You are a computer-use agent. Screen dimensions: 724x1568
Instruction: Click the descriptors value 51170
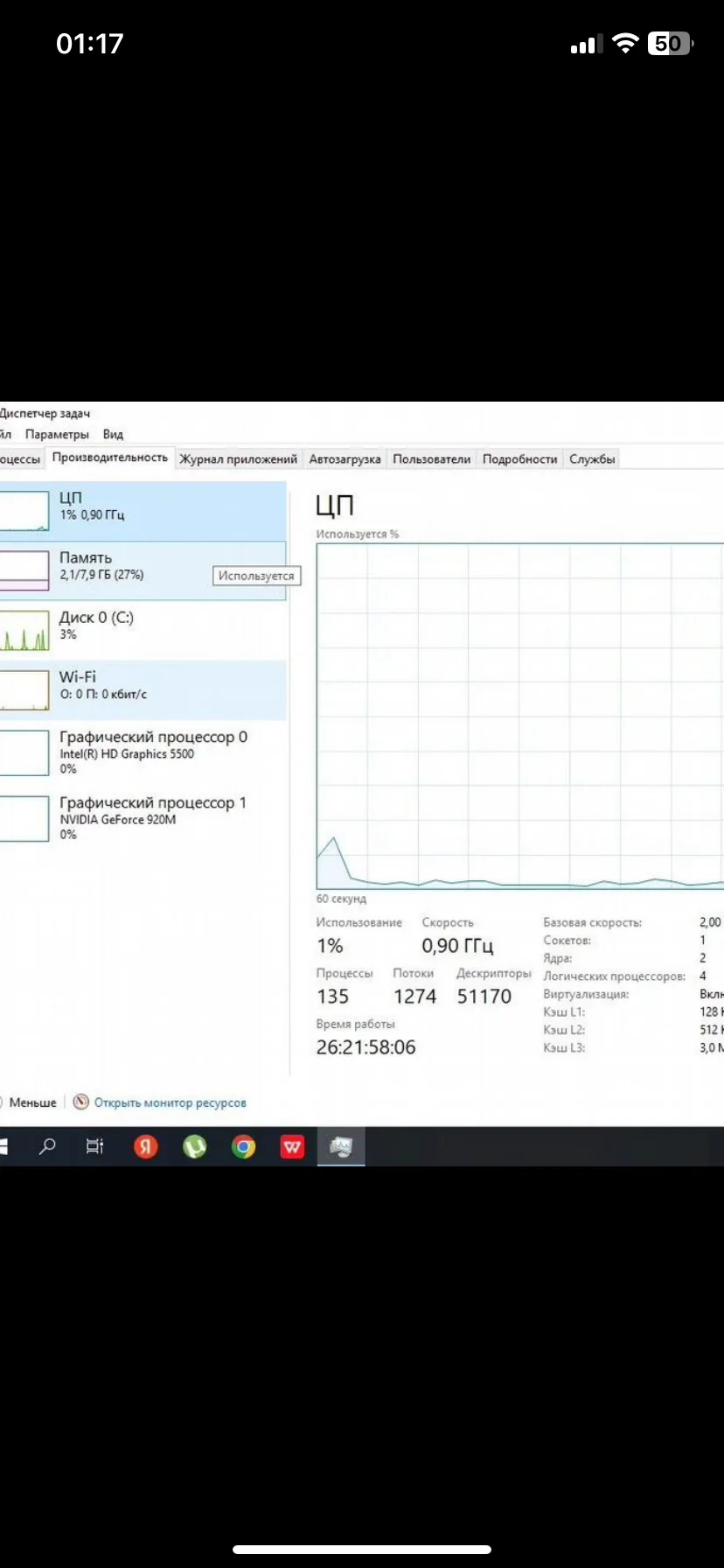tap(484, 997)
